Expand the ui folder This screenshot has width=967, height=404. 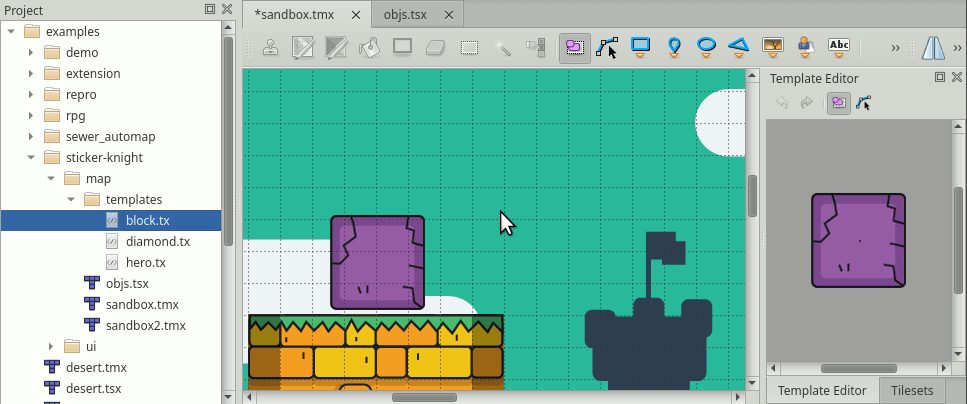(x=50, y=346)
